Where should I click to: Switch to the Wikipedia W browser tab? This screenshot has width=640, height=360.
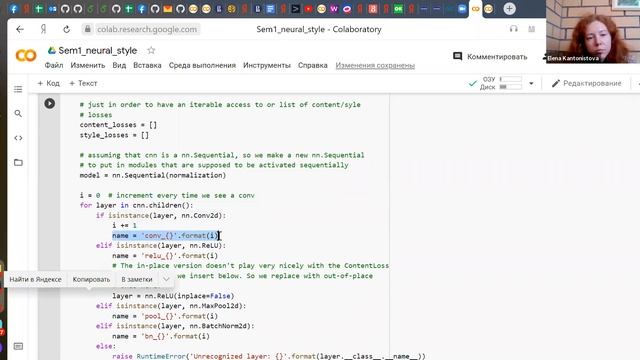(334, 9)
